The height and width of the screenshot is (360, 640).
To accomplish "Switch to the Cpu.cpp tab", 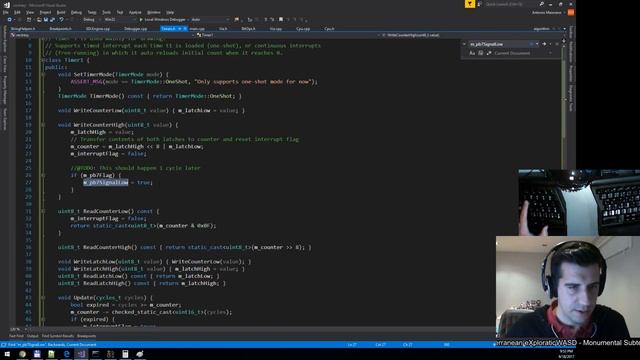I will point(303,29).
